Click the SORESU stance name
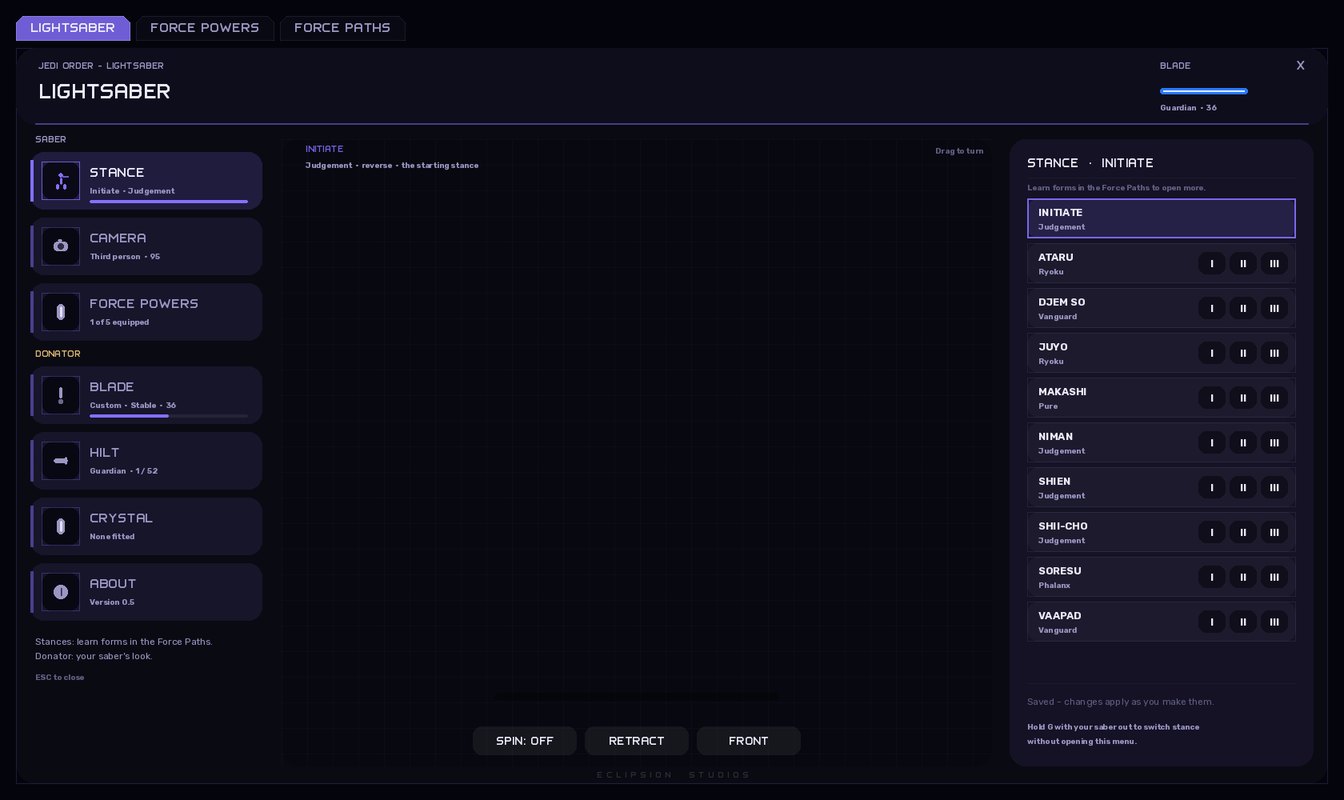Image resolution: width=1344 pixels, height=800 pixels. (1060, 571)
